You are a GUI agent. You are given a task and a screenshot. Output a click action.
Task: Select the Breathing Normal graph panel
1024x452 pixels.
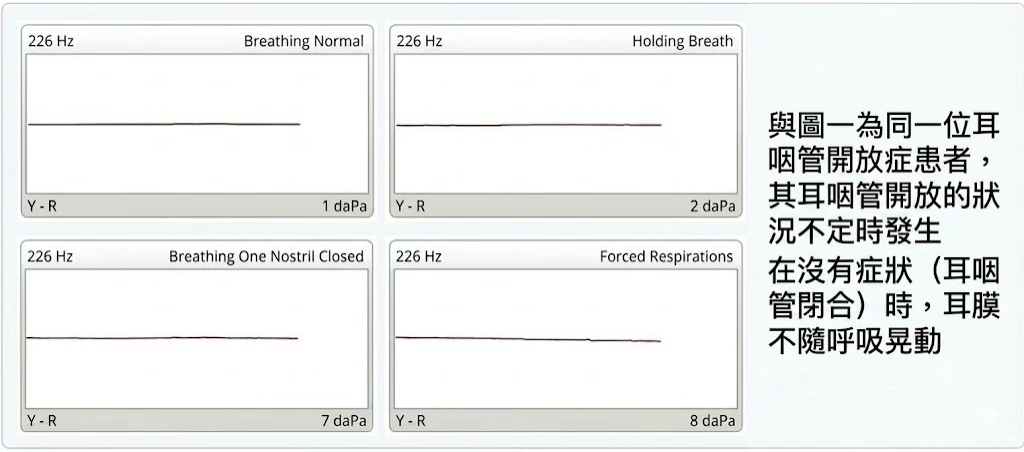click(x=197, y=123)
